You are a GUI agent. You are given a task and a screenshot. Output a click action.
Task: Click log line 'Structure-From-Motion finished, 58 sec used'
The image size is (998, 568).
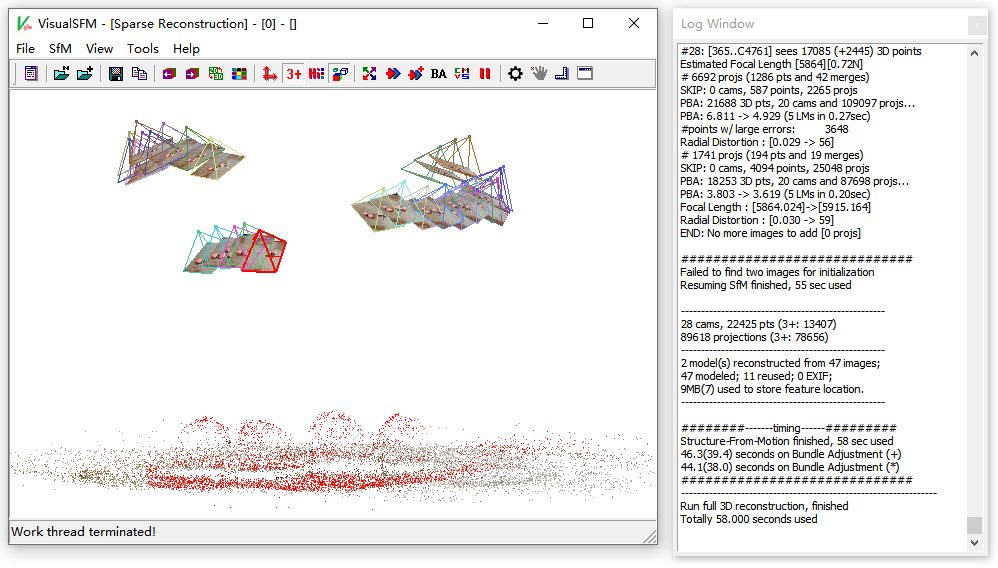[787, 441]
